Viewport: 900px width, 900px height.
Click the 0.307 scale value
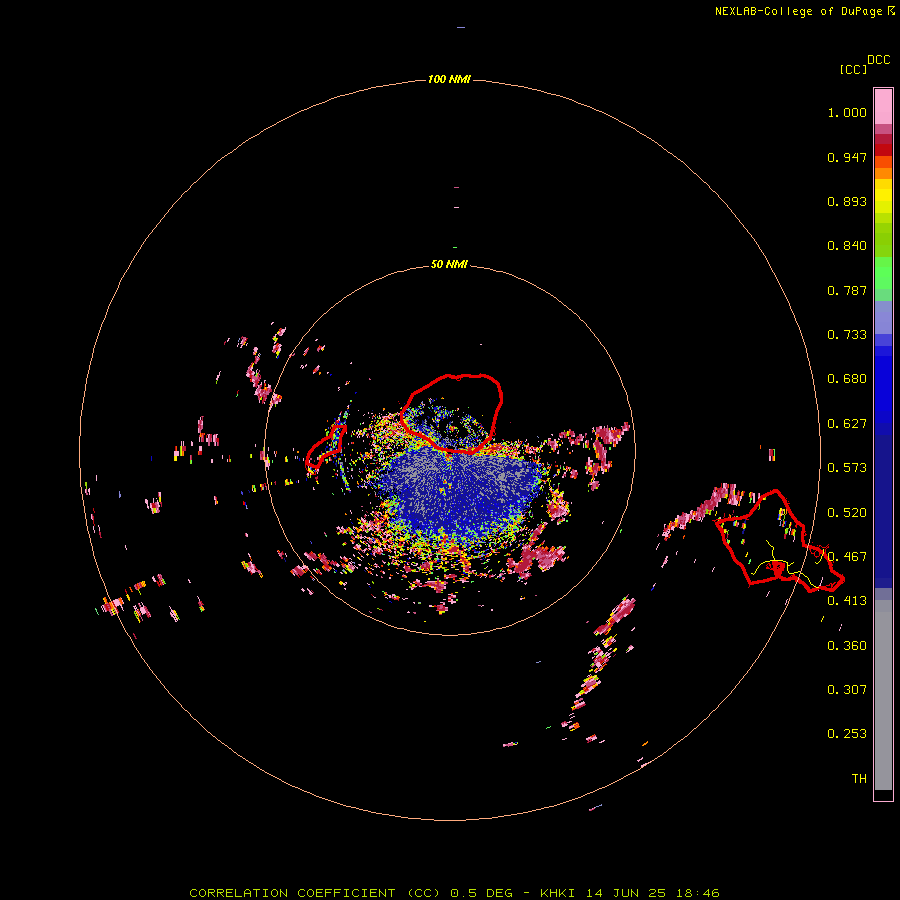[847, 690]
